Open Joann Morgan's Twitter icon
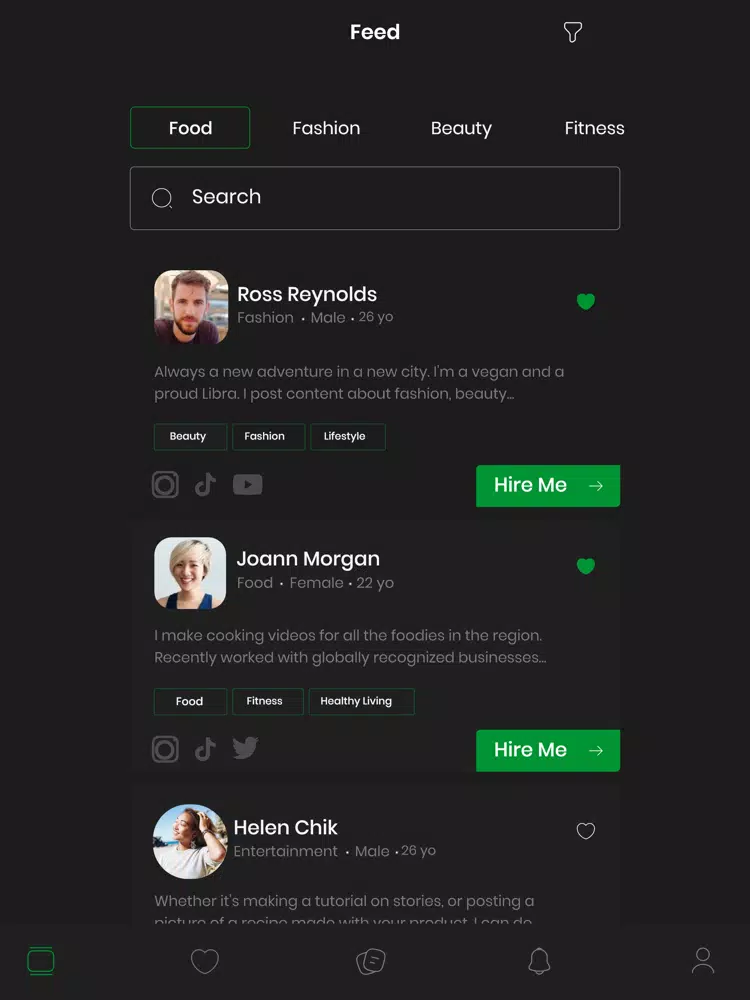Viewport: 750px width, 1000px height. (245, 748)
